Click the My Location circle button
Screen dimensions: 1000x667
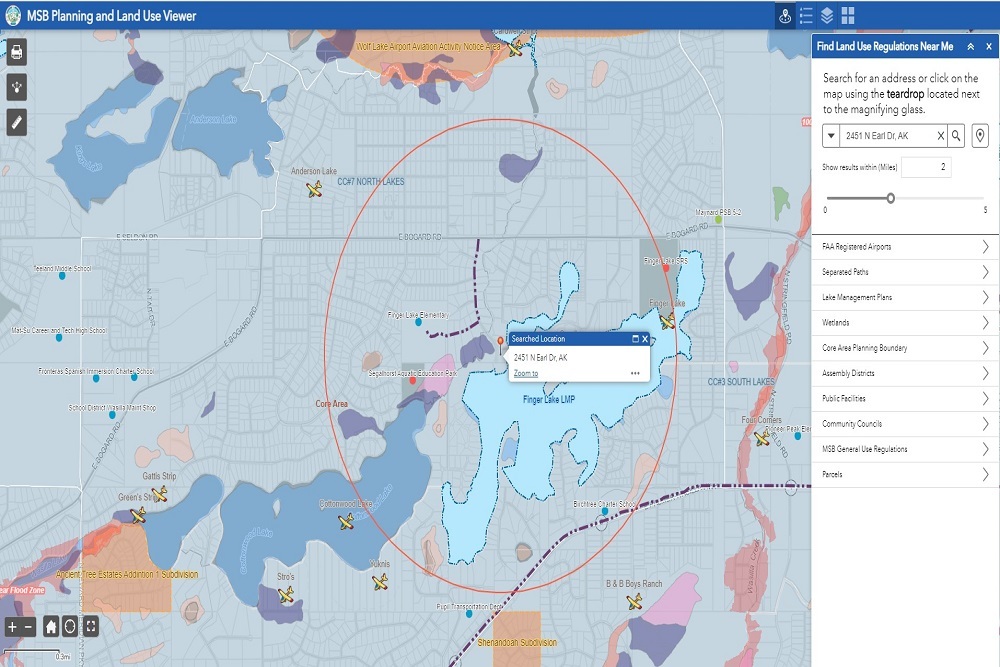(70, 627)
